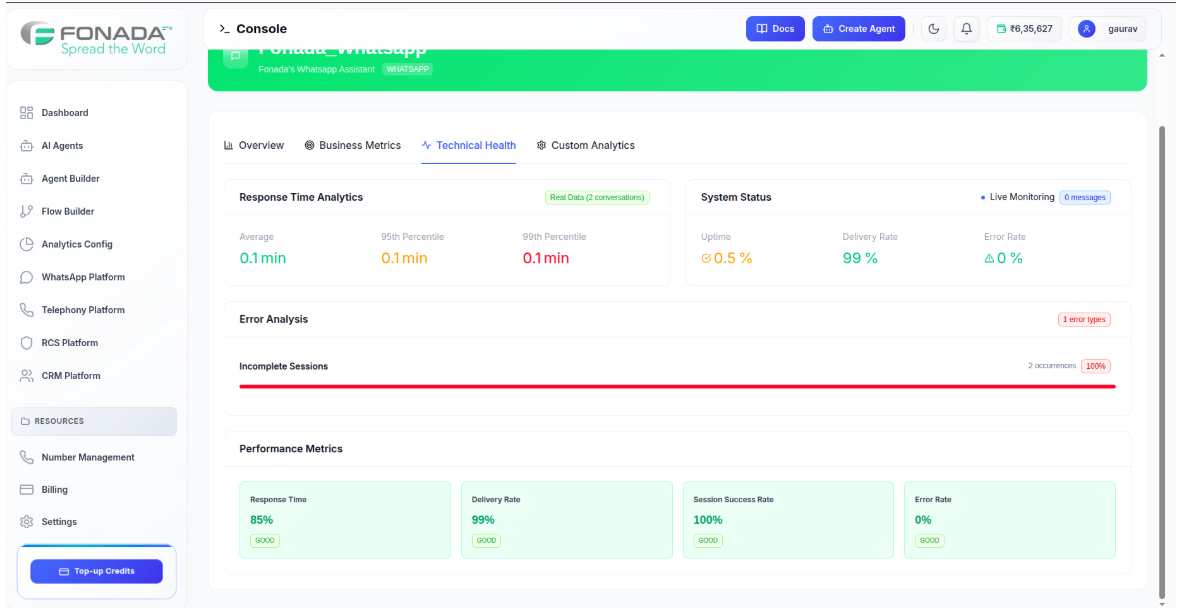Screen dimensions: 1177x610
Task: Click the 2 occurrences text
Action: (1052, 366)
